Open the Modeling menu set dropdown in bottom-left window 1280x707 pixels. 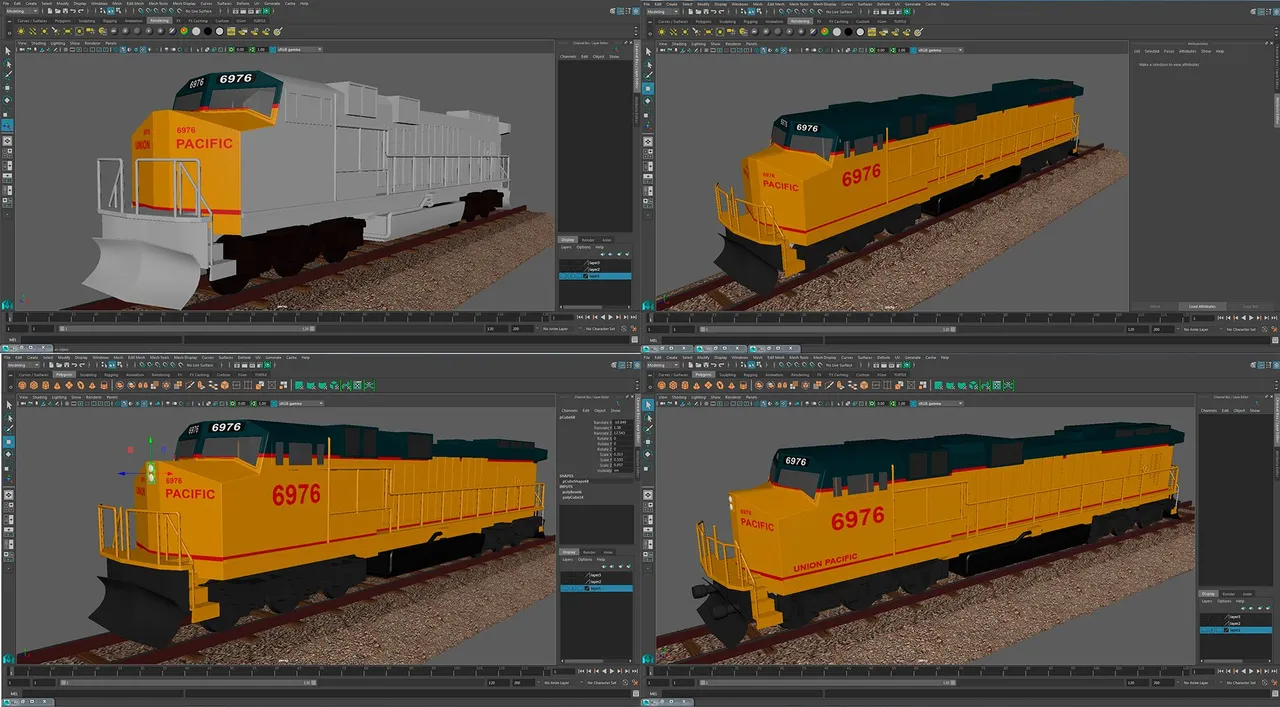point(23,365)
